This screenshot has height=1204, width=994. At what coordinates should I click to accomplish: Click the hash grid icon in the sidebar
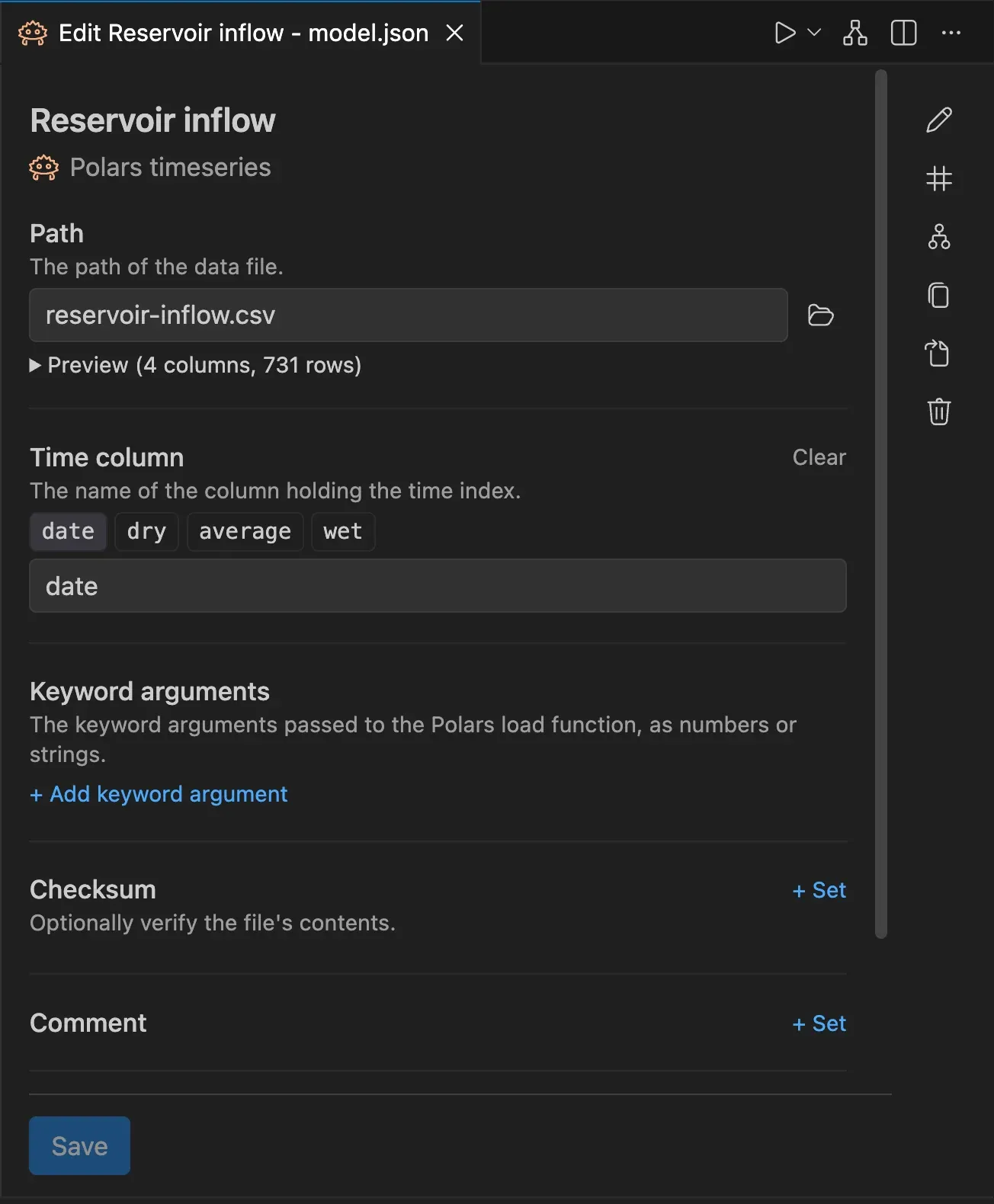pyautogui.click(x=939, y=179)
